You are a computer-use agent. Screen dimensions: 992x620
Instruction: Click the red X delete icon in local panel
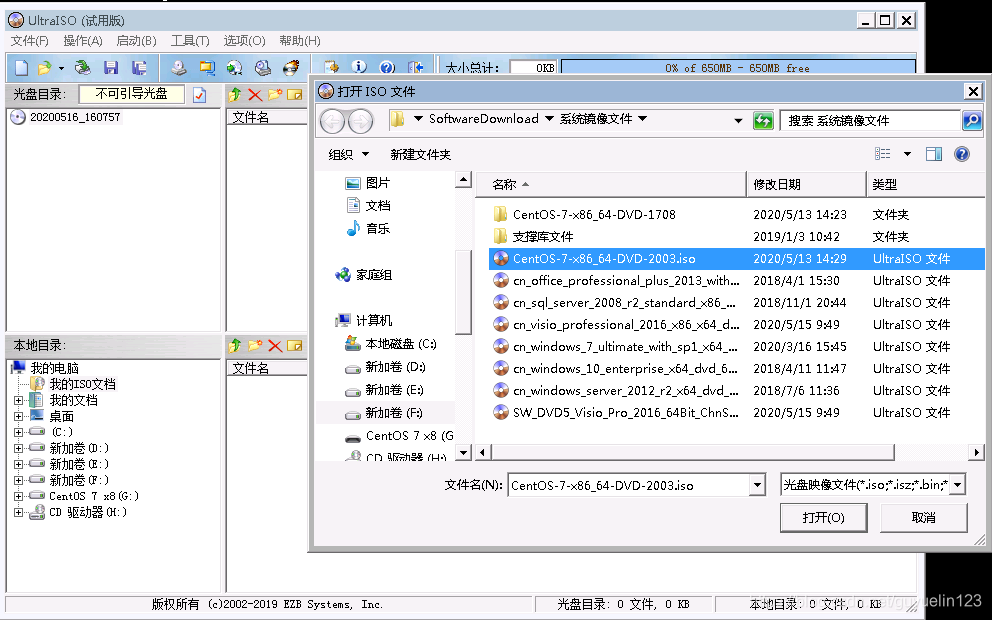click(275, 345)
